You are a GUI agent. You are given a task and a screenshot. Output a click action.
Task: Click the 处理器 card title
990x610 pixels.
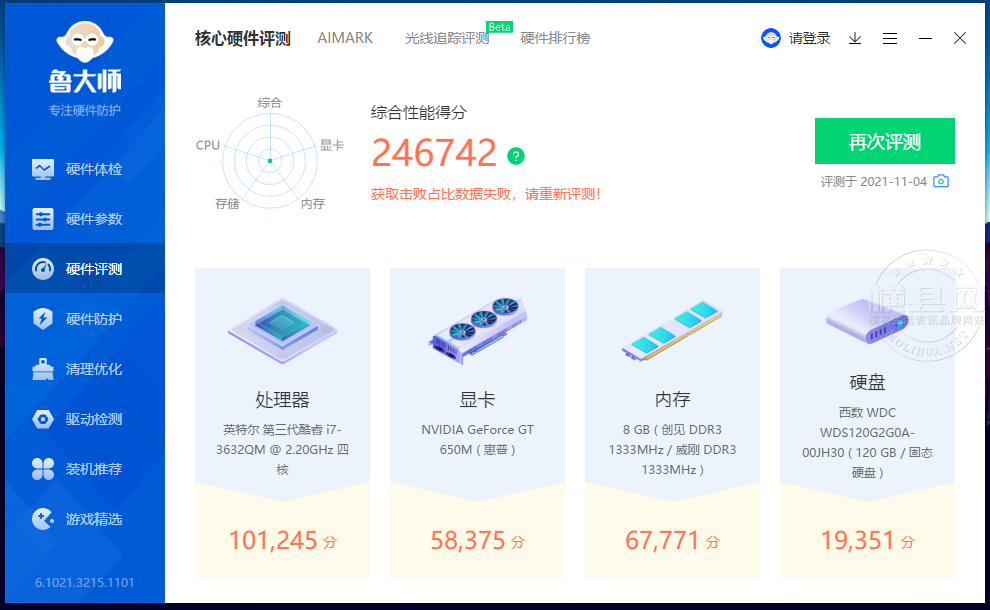coord(282,399)
